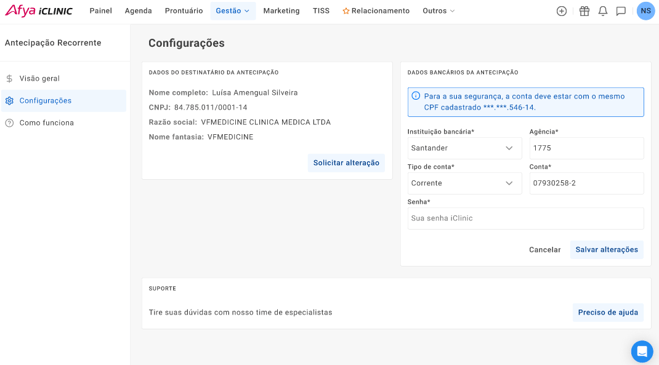Click the Solicitar alteração button
659x365 pixels.
pos(346,163)
